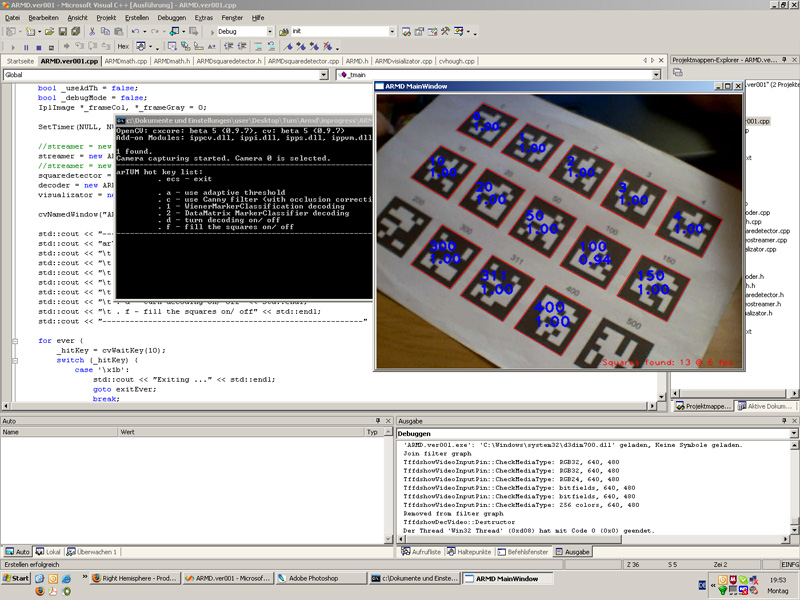
Task: Switch to the console window taskbar button
Action: 414,578
